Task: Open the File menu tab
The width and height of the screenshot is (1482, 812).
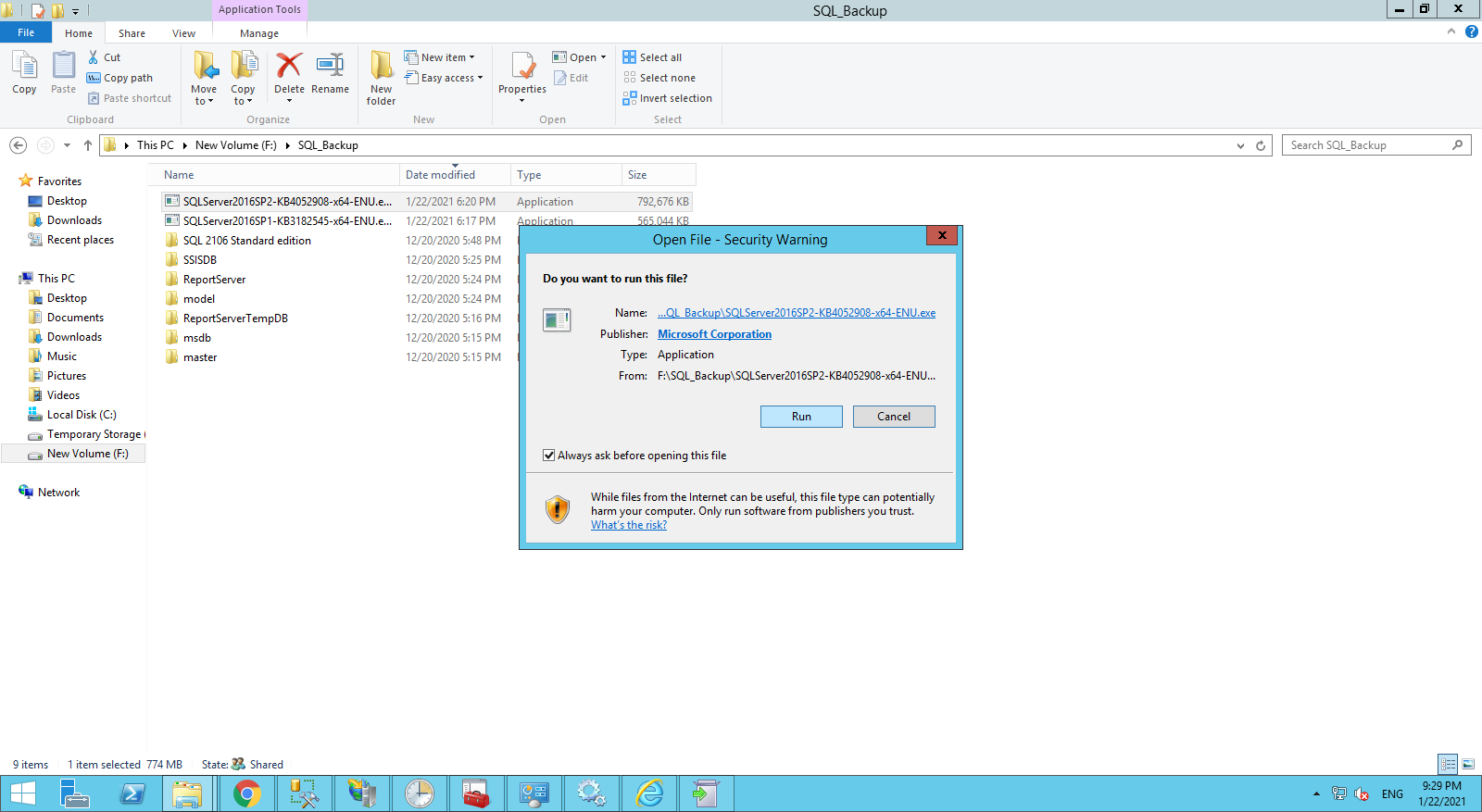Action: coord(26,32)
